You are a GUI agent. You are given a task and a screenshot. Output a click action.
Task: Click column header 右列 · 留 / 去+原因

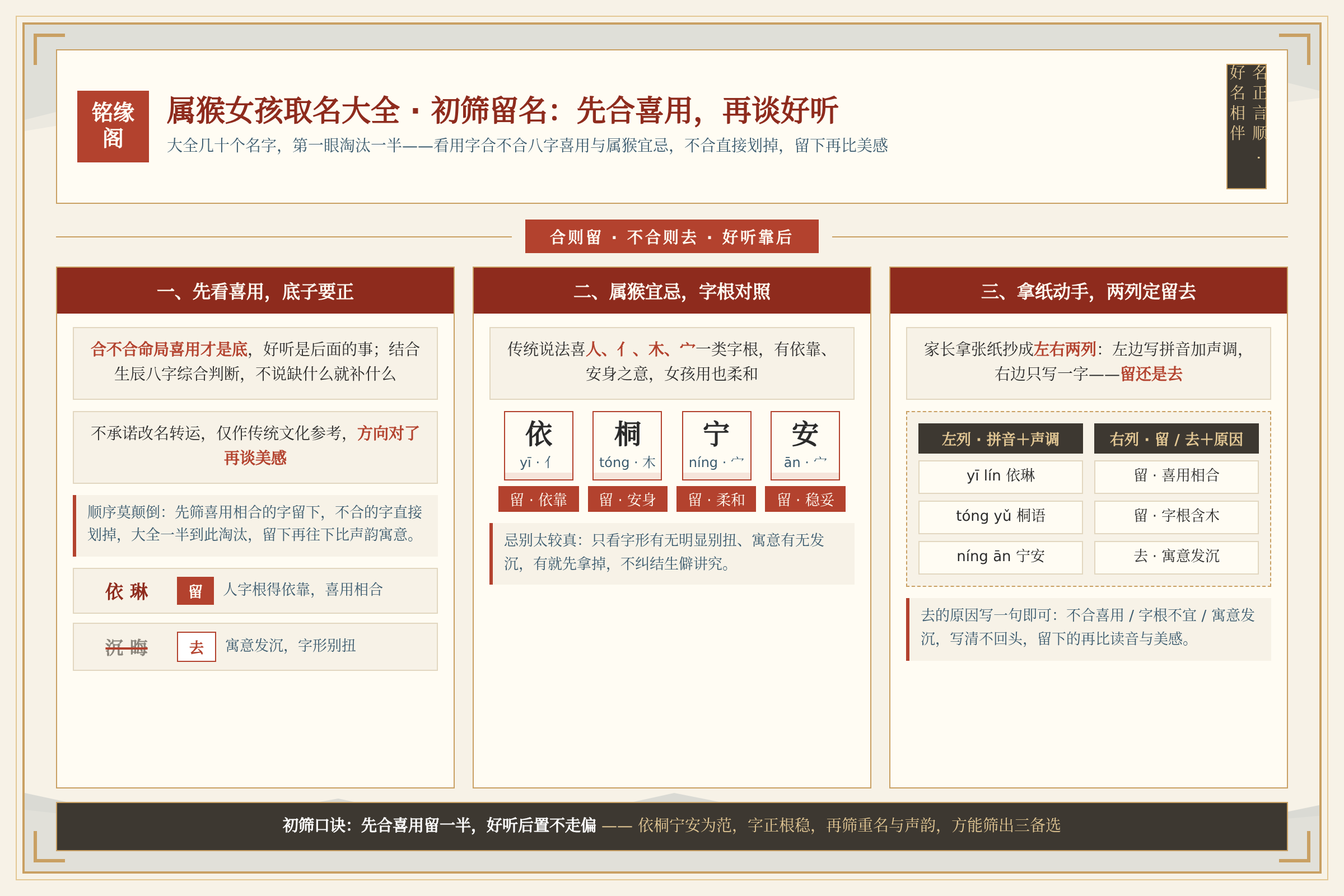coord(1177,439)
